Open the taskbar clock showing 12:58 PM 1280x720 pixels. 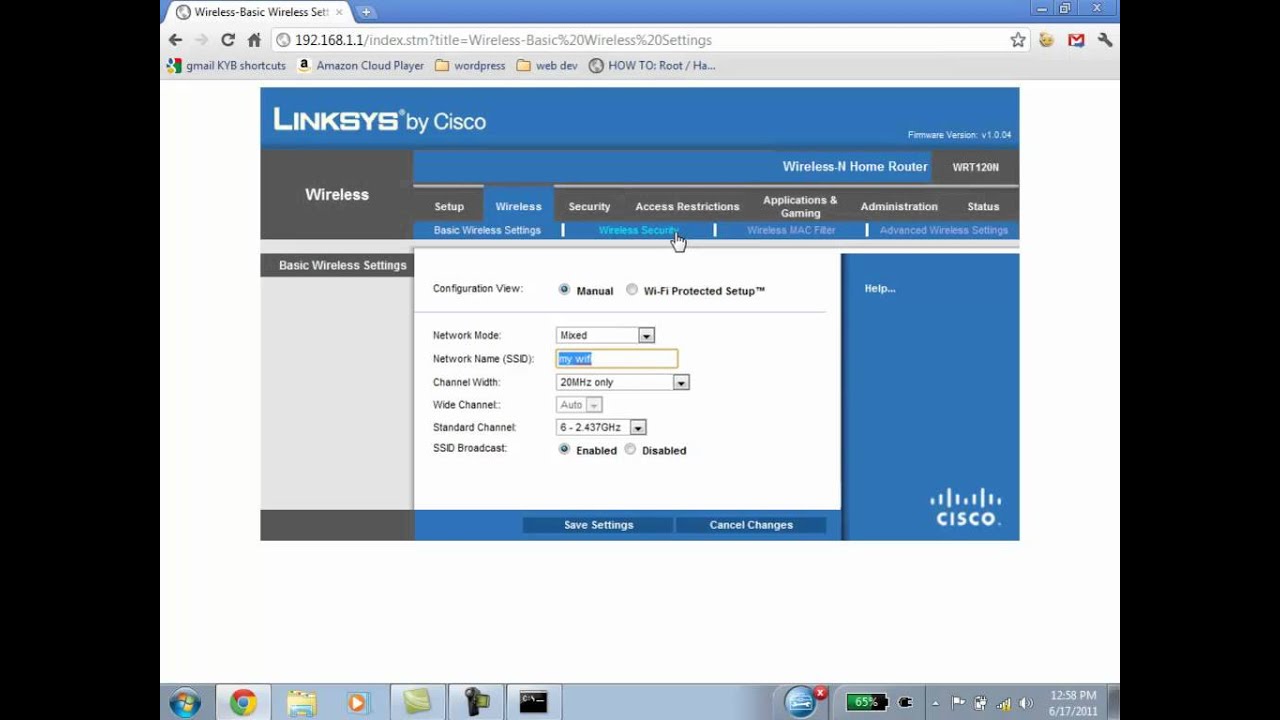coord(1073,703)
